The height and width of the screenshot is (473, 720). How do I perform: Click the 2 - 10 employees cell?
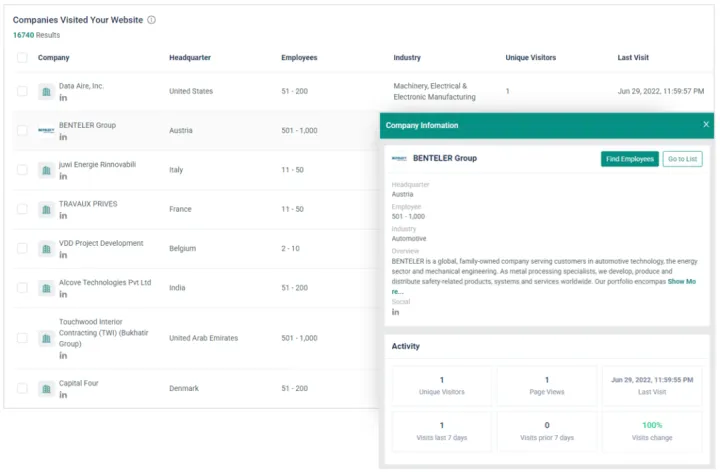pyautogui.click(x=290, y=248)
